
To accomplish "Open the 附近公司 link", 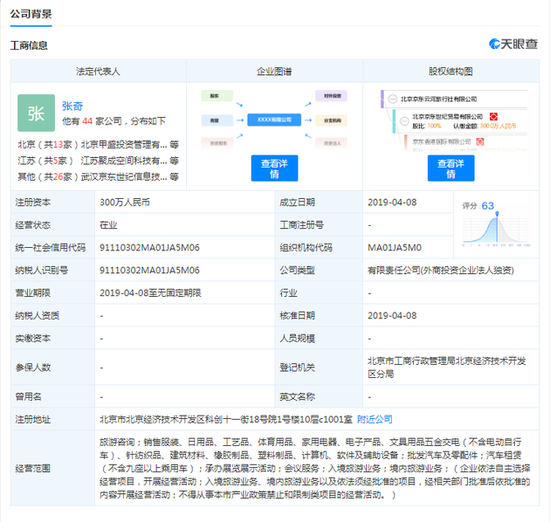I will [x=375, y=419].
